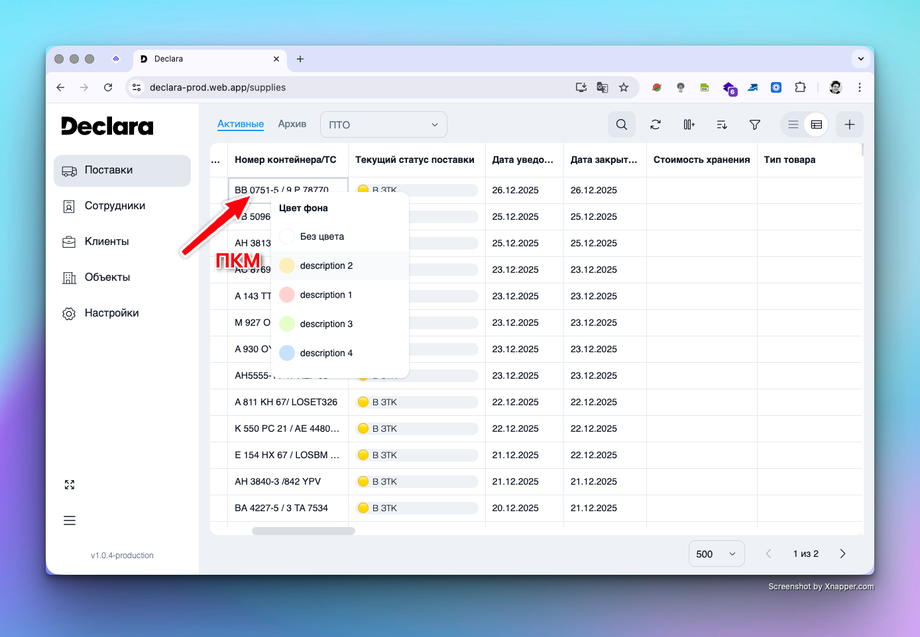Go to previous page arrow

point(768,554)
